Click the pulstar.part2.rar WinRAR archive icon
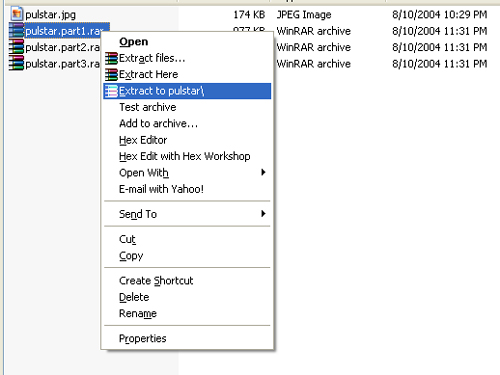The height and width of the screenshot is (375, 500). [x=17, y=47]
